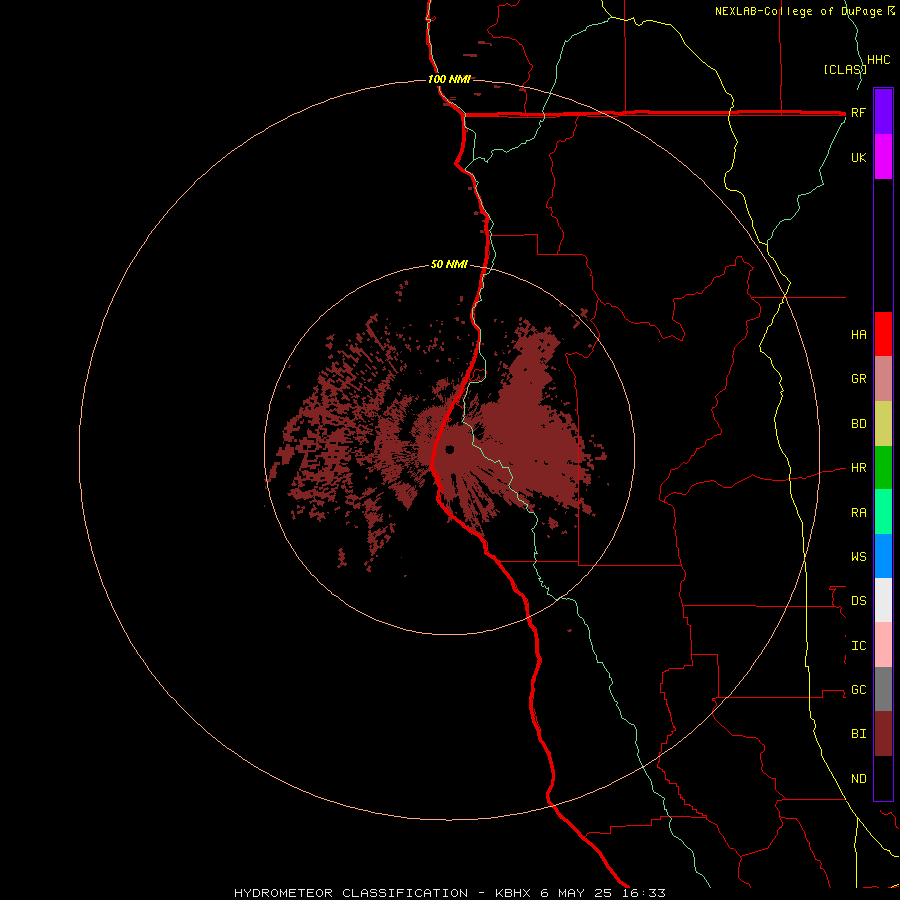
Task: Click the magenta UK legend swatch
Action: [x=883, y=157]
